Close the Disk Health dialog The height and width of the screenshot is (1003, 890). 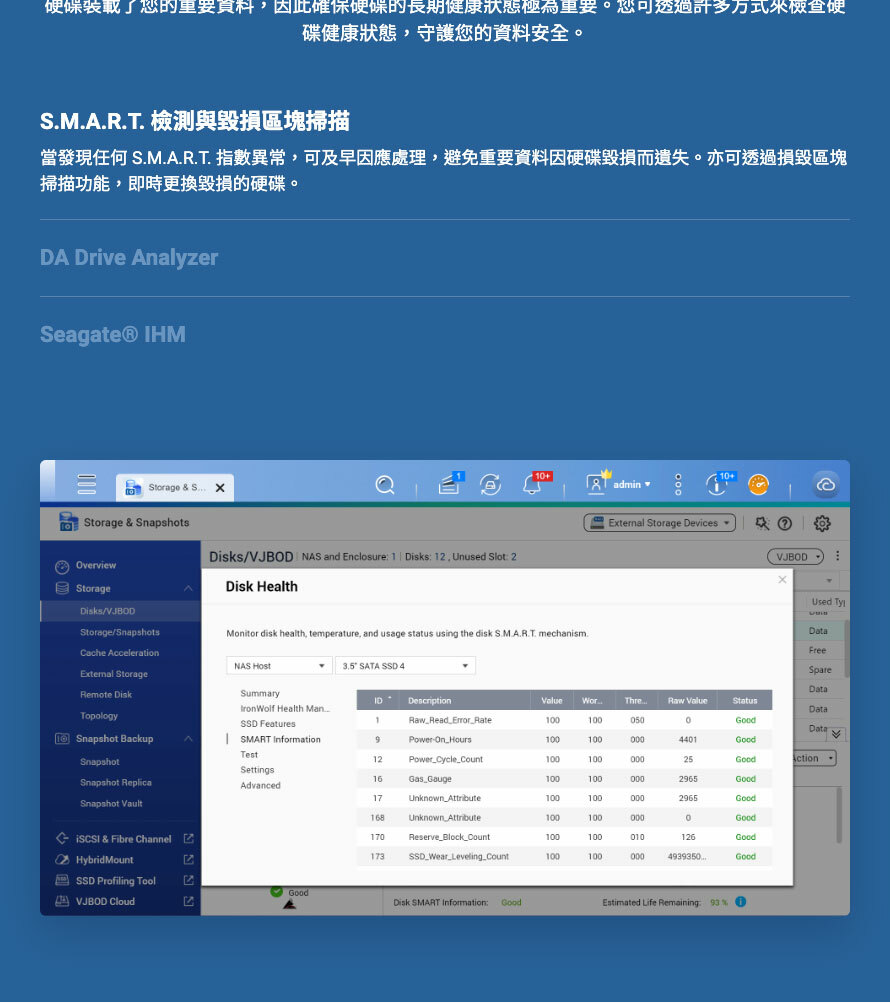[x=782, y=580]
